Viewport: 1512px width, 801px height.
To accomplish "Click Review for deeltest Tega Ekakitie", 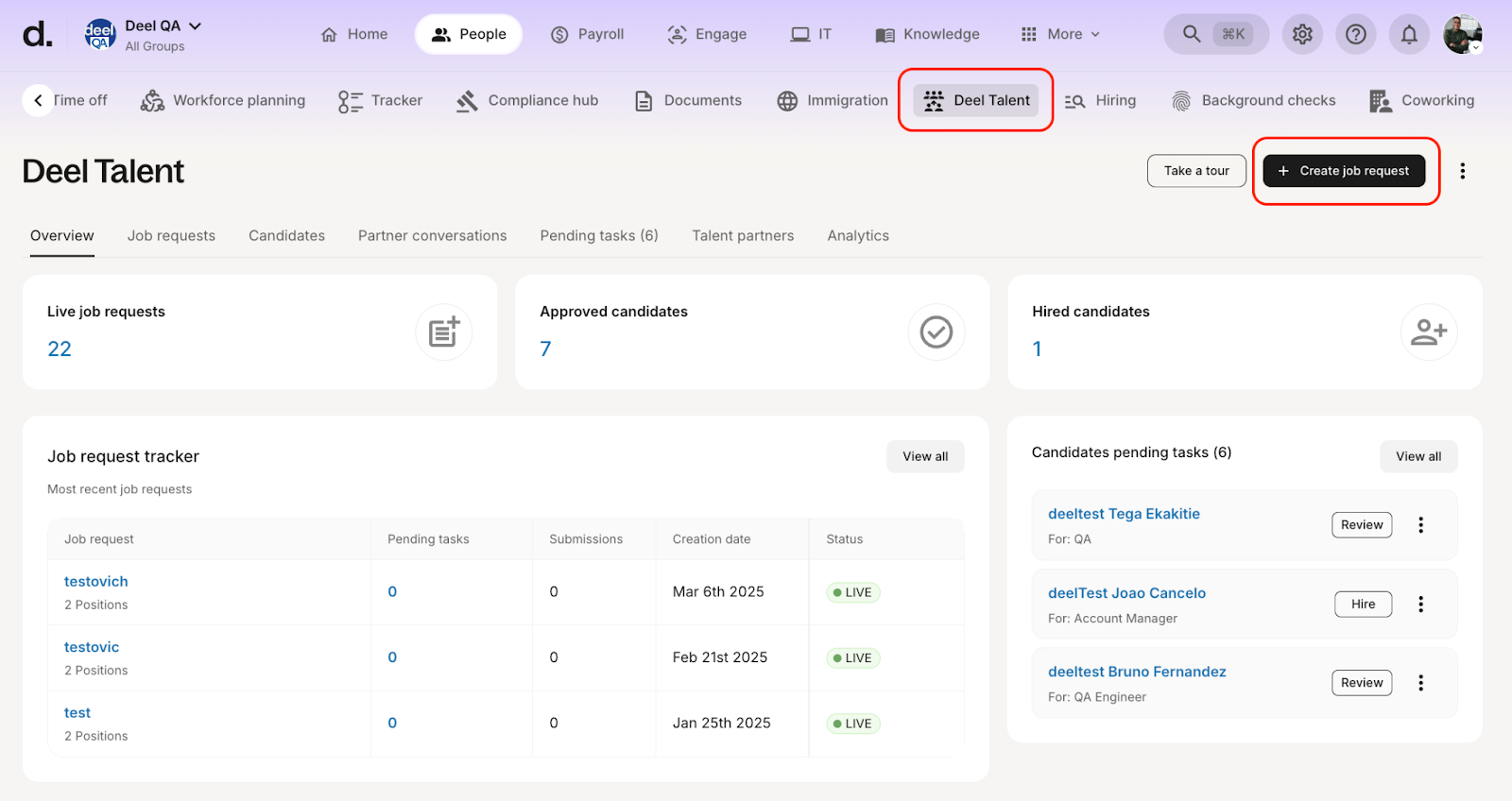I will [x=1362, y=525].
